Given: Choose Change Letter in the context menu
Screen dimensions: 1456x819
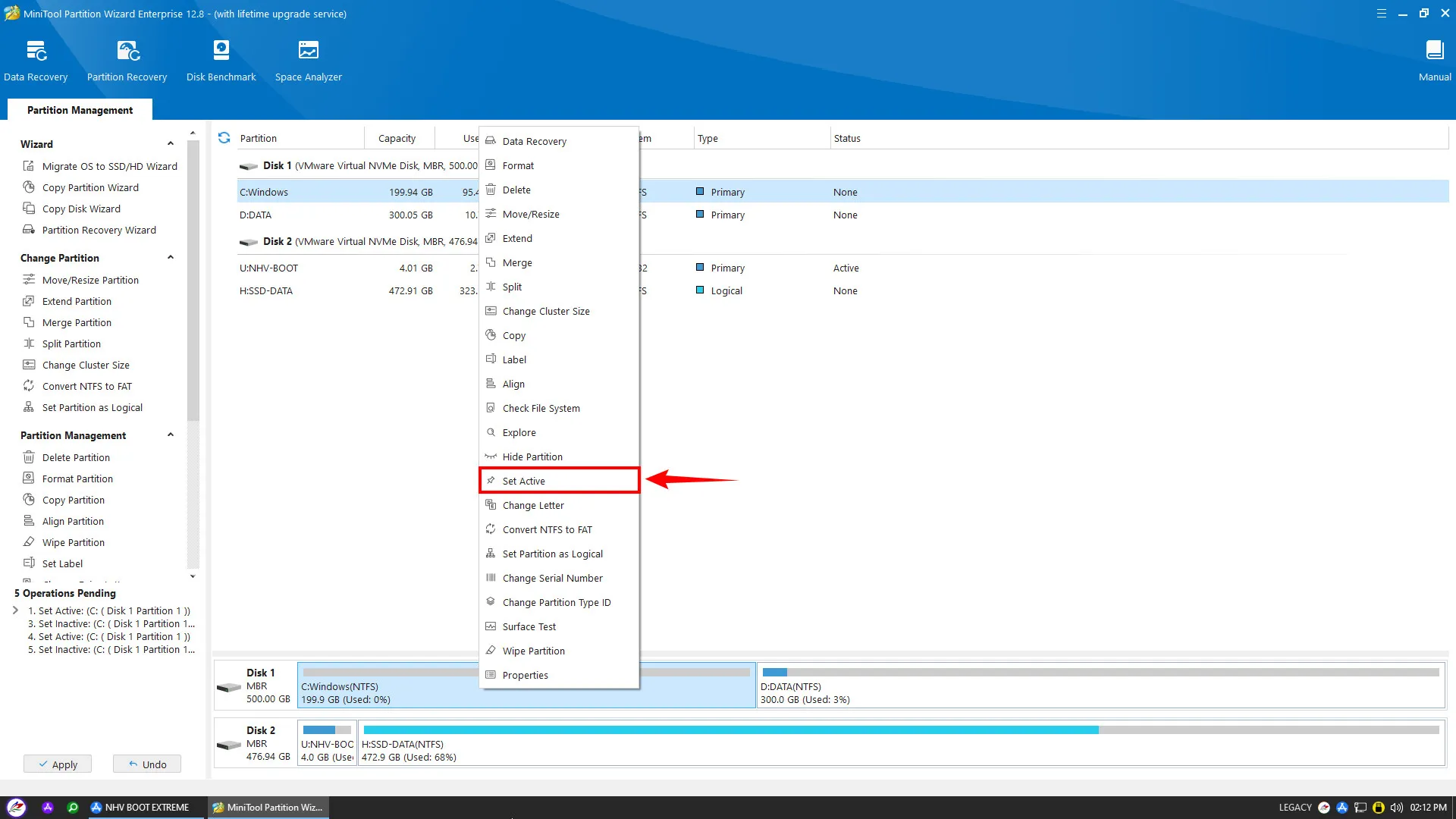Looking at the screenshot, I should [x=532, y=505].
